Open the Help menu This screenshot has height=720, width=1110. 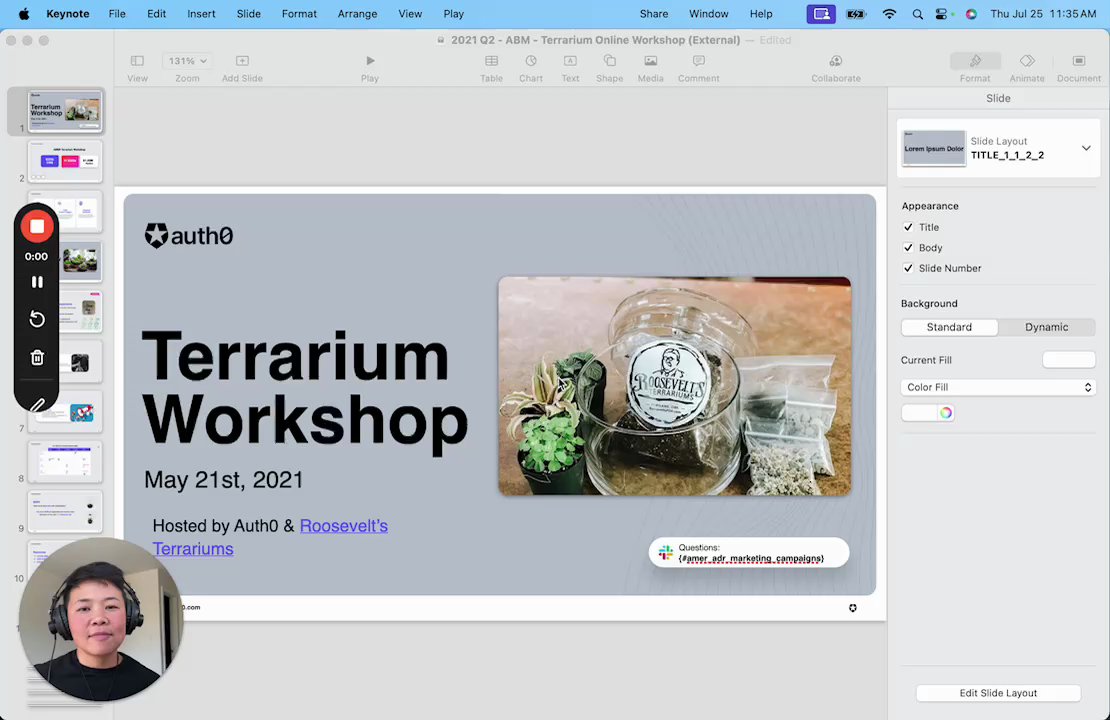point(761,14)
